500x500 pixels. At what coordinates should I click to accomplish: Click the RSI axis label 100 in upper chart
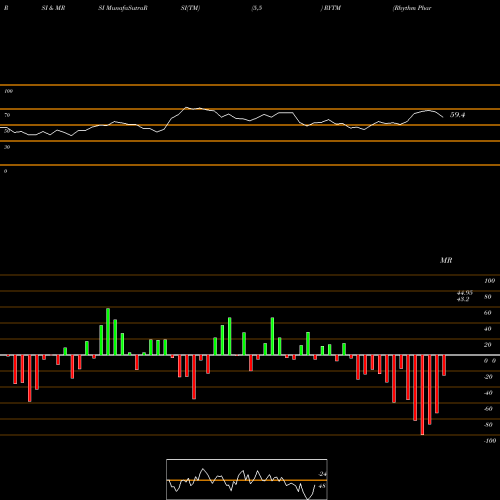tap(8, 91)
